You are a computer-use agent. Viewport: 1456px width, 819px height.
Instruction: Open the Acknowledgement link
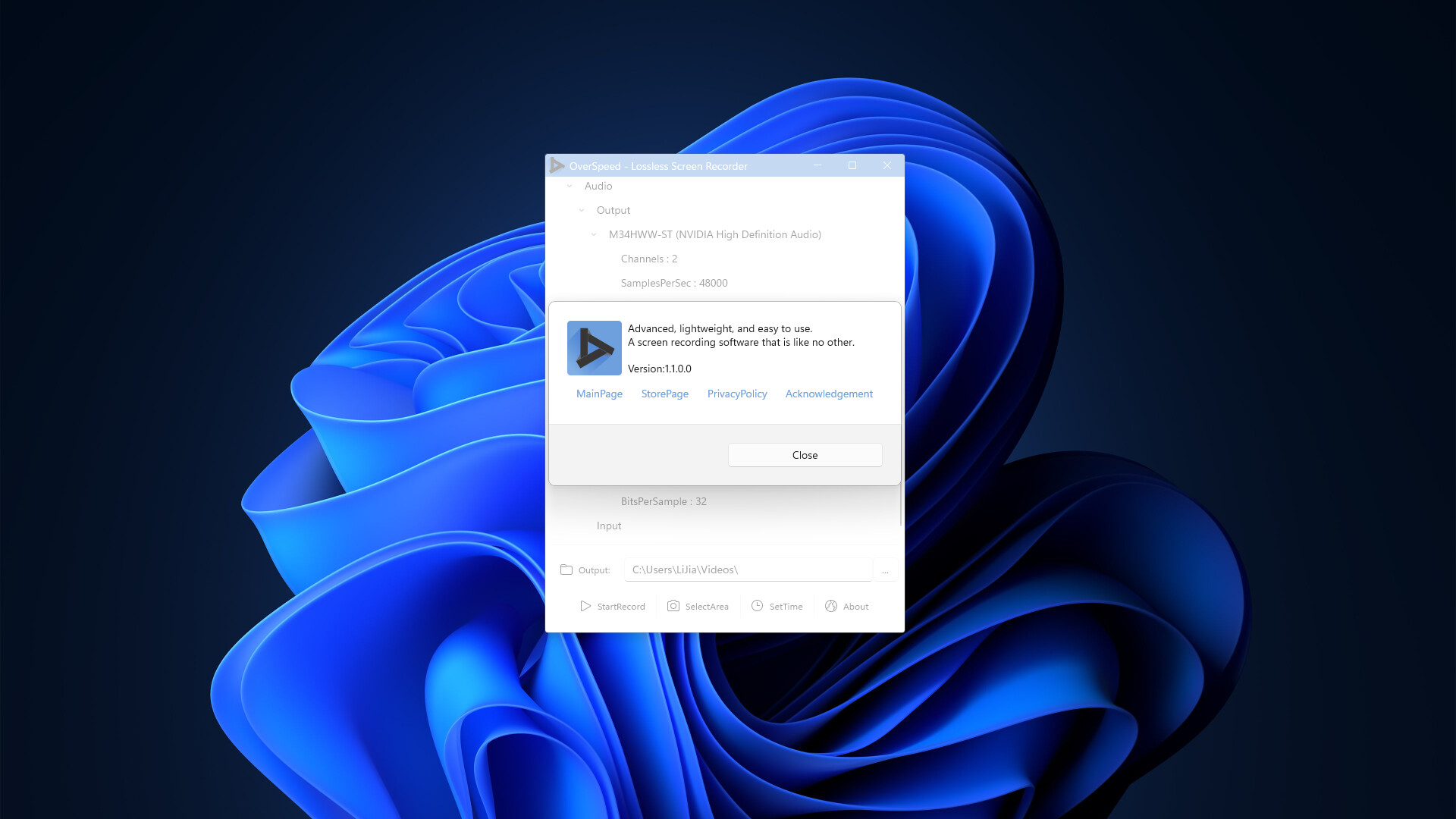[x=829, y=394]
